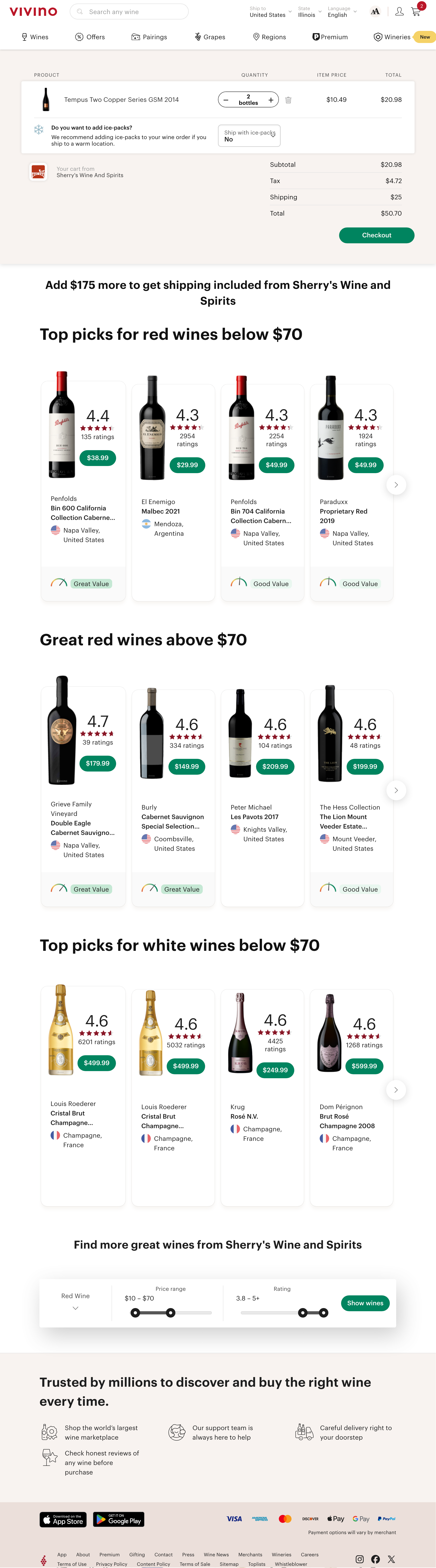Focus the Search any wine field

(134, 11)
